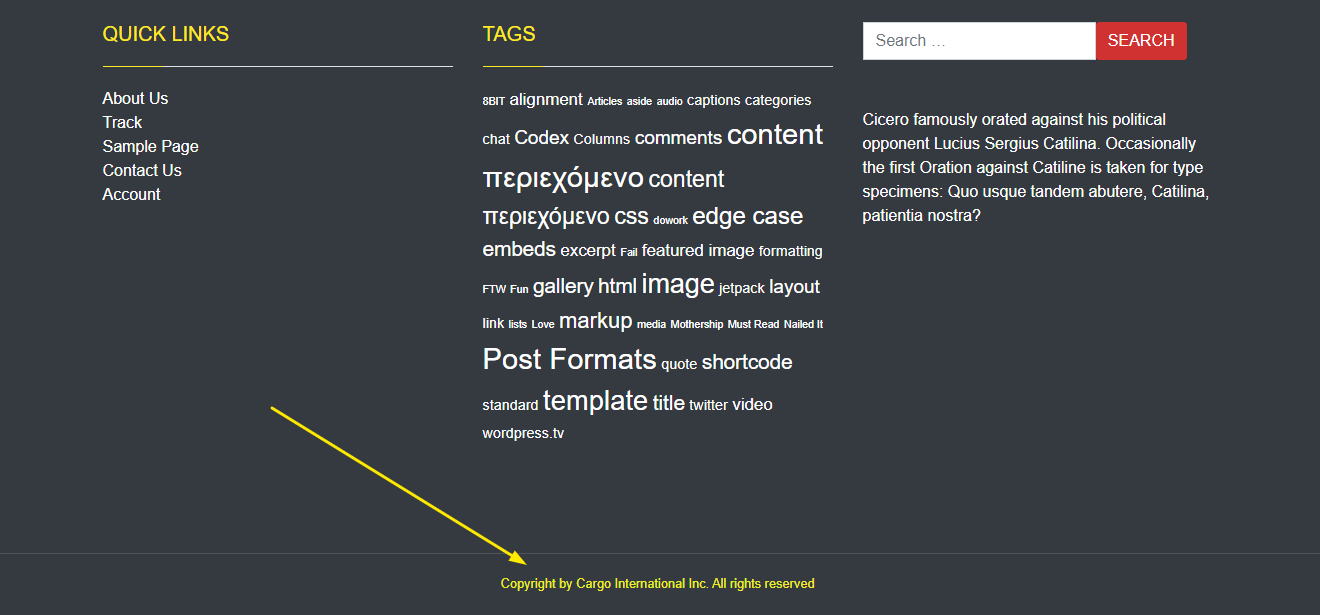Image resolution: width=1320 pixels, height=615 pixels.
Task: Open the dowork tag
Action: click(x=671, y=220)
